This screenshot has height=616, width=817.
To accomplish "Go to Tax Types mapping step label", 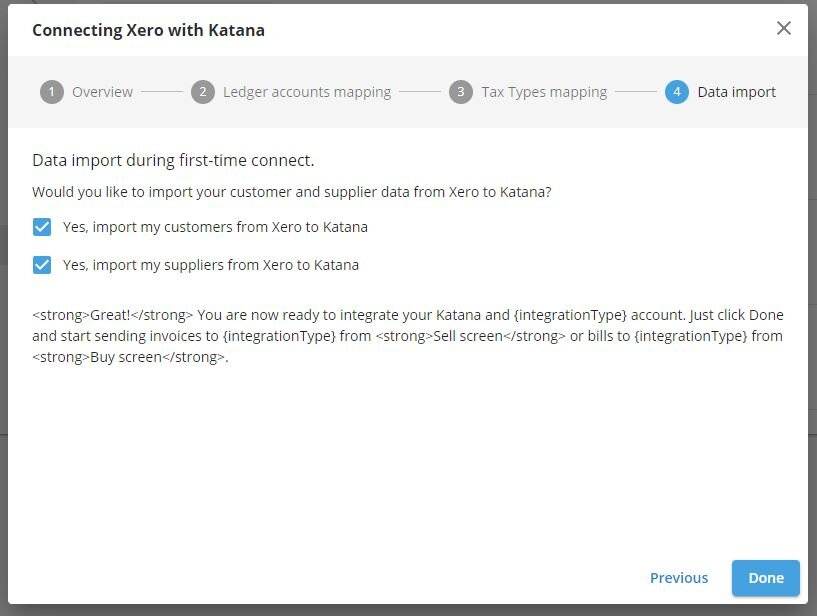I will point(544,92).
